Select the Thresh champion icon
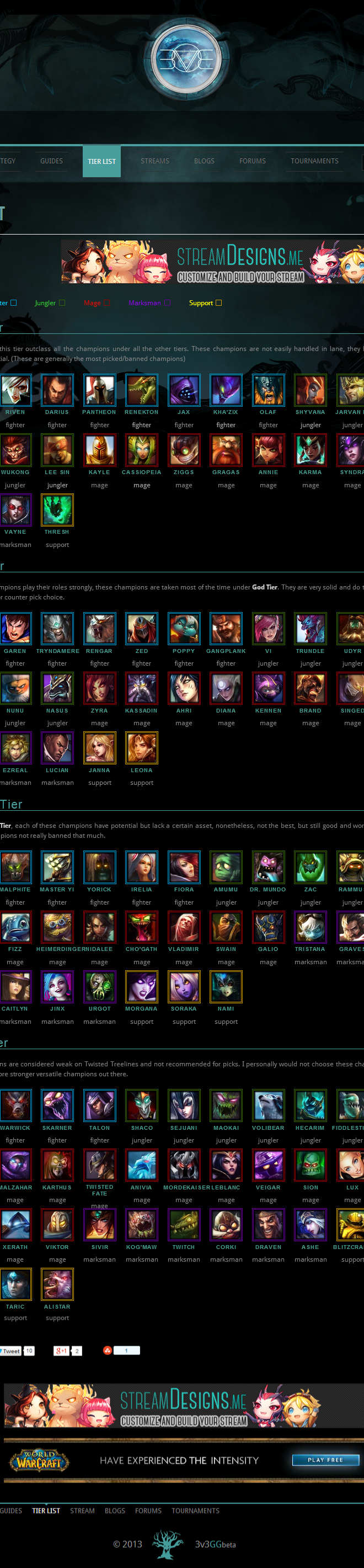The image size is (364, 1568). click(x=57, y=510)
